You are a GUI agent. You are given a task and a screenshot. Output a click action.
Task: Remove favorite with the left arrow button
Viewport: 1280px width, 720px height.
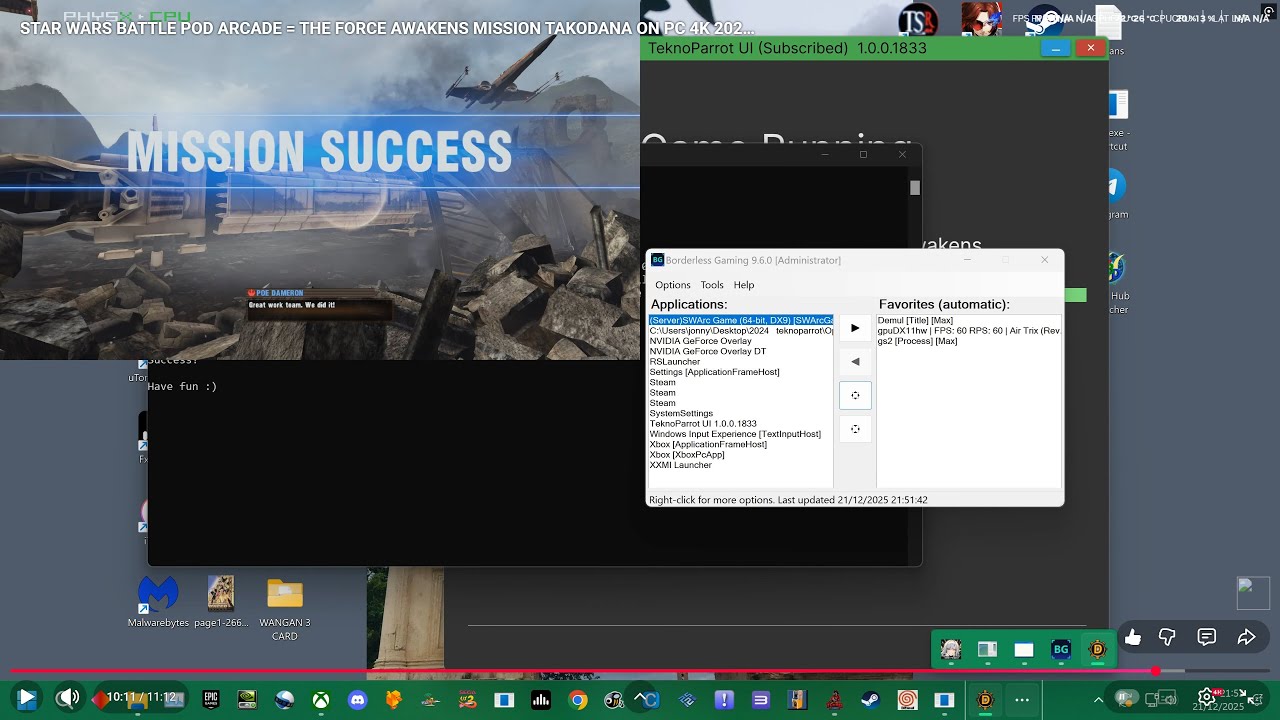855,362
